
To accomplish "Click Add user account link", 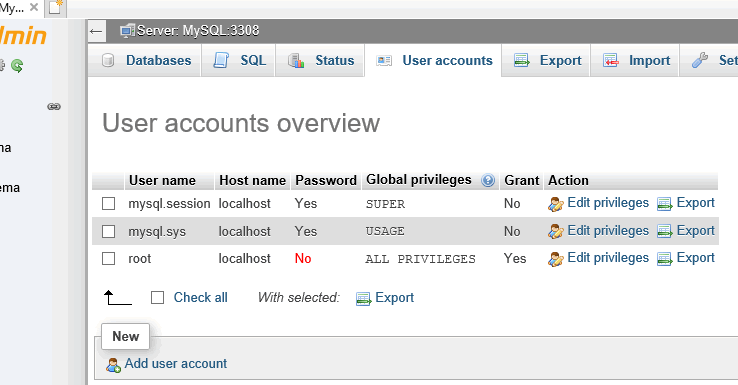I will point(176,363).
